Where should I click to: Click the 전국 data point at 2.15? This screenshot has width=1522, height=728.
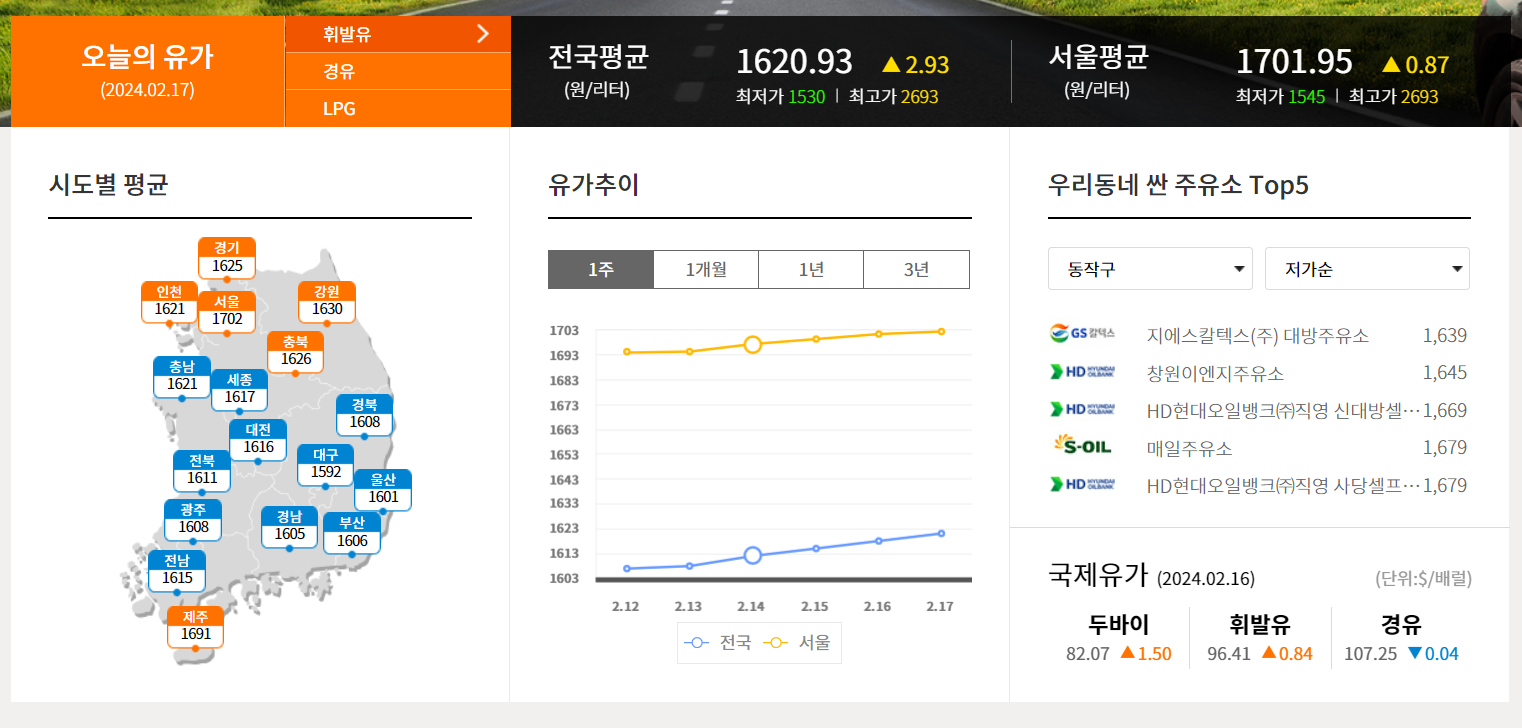click(816, 548)
